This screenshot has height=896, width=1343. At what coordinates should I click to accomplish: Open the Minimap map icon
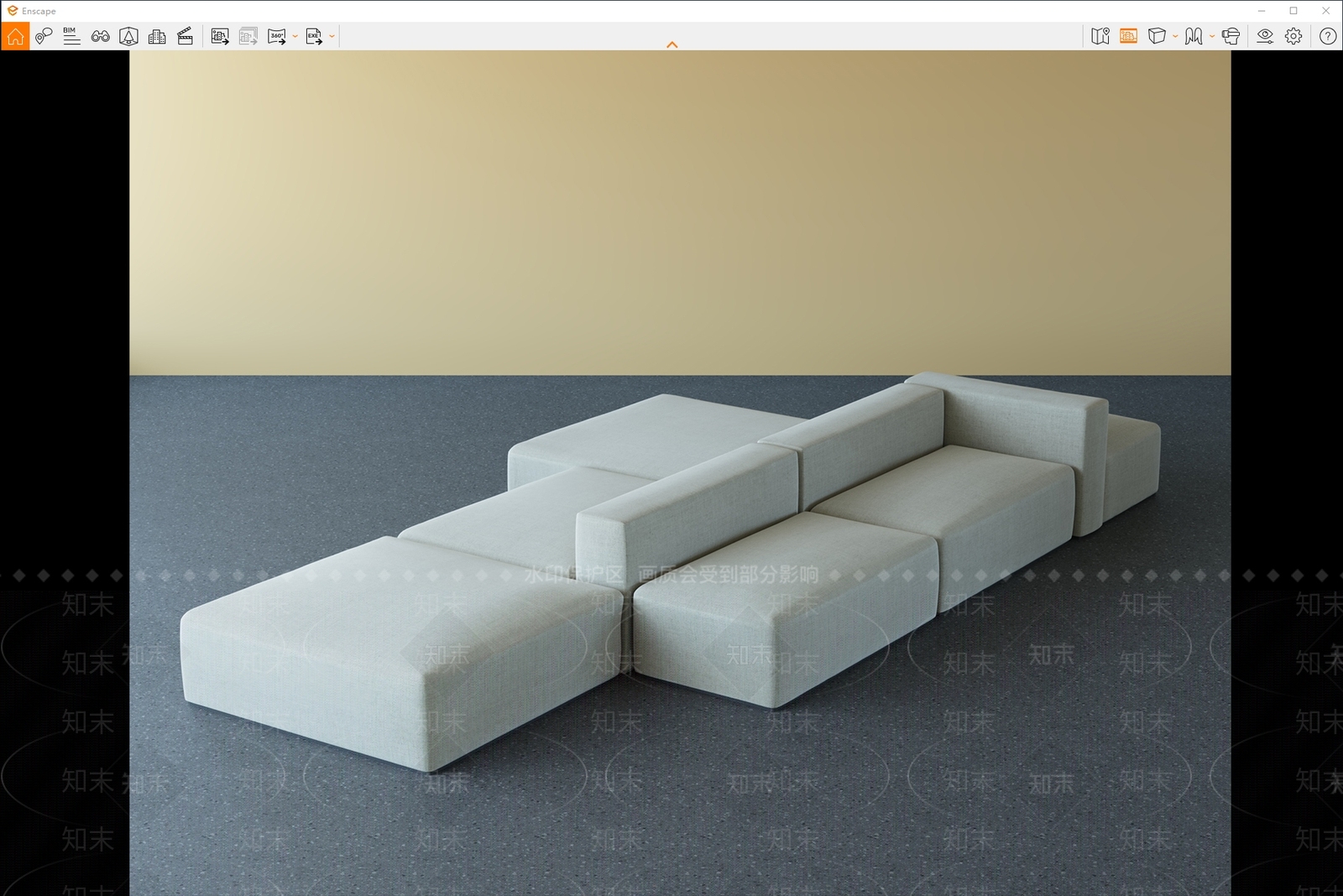[1100, 36]
